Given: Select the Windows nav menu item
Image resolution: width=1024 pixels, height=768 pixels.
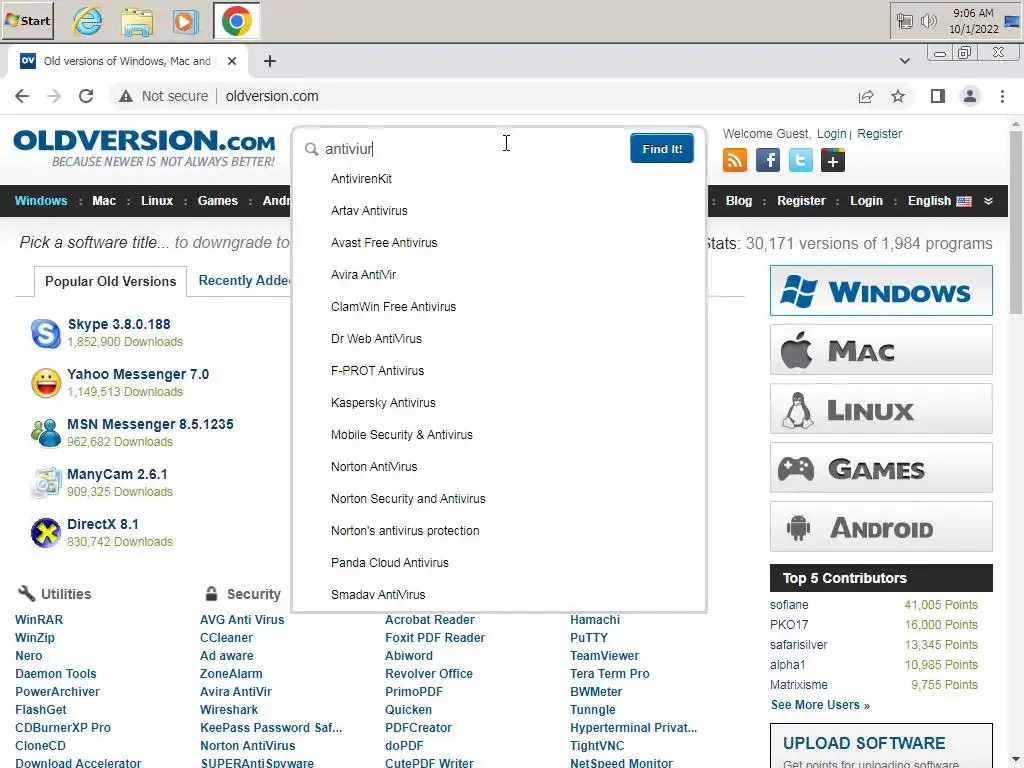Looking at the screenshot, I should [x=40, y=201].
